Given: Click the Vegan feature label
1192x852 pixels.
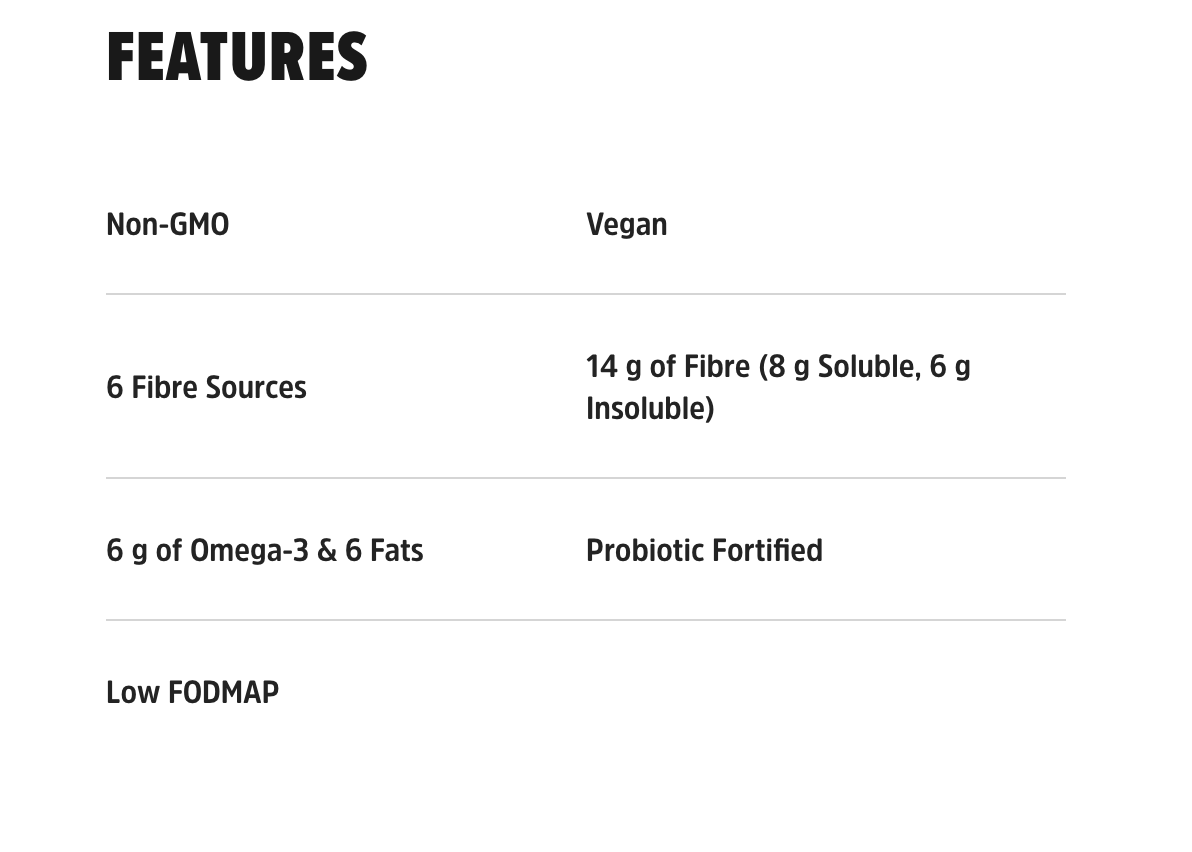Looking at the screenshot, I should (626, 224).
